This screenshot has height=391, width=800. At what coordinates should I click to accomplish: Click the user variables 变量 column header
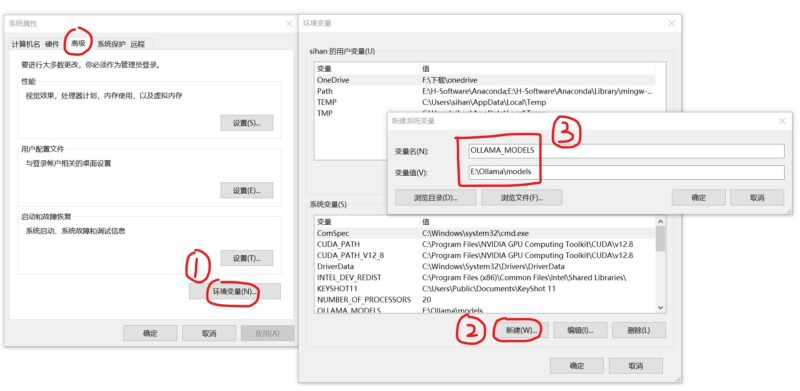click(367, 68)
